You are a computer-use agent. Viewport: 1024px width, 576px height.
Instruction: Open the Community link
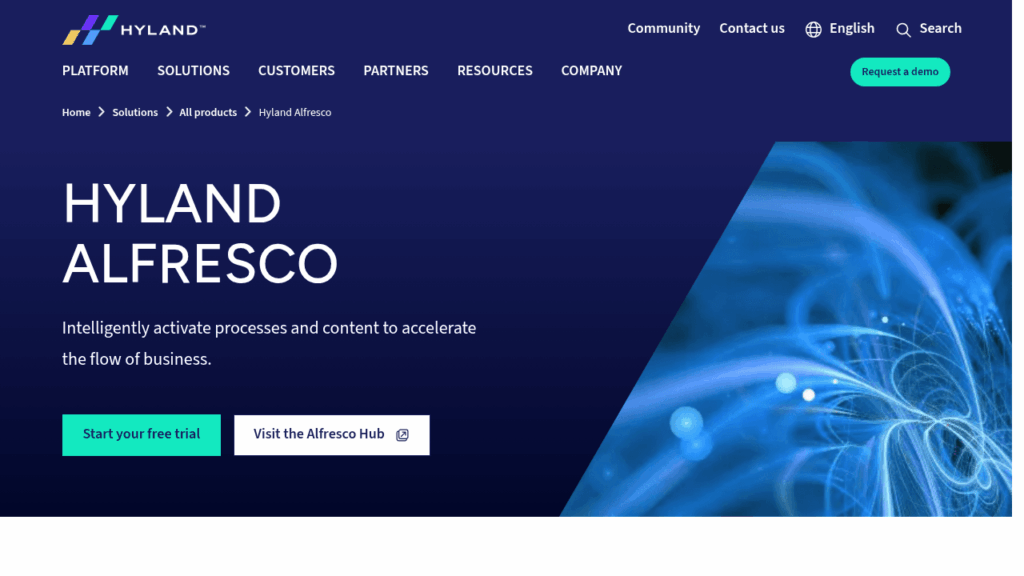[x=664, y=29]
